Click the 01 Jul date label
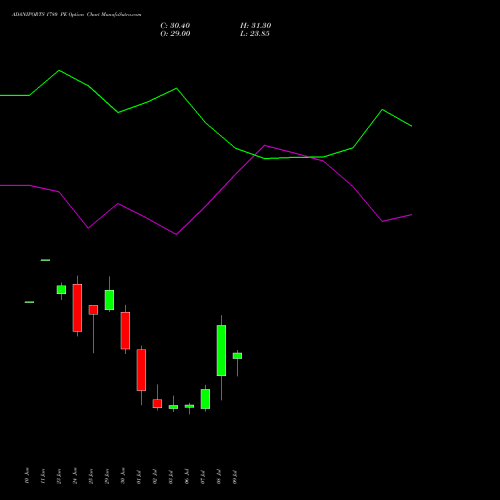Screen dimensions: 500x500 139,477
